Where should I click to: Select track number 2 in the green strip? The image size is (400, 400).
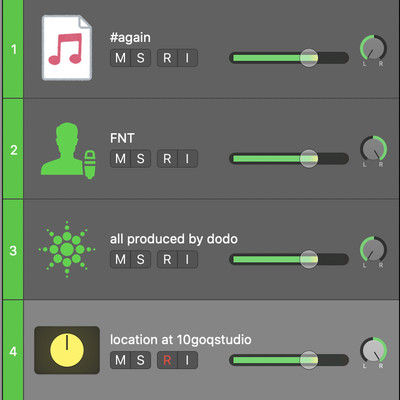click(13, 150)
